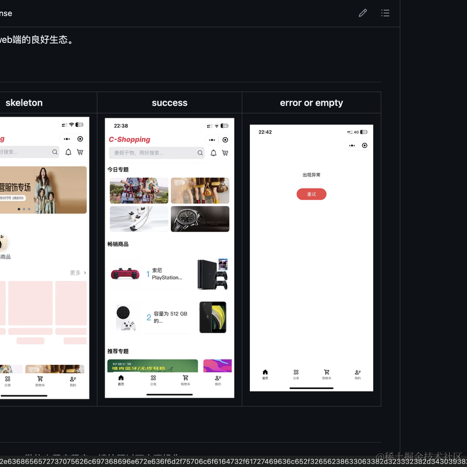This screenshot has height=467, width=467.
Task: Tap the profile tab icon in success phone
Action: pyautogui.click(x=218, y=378)
